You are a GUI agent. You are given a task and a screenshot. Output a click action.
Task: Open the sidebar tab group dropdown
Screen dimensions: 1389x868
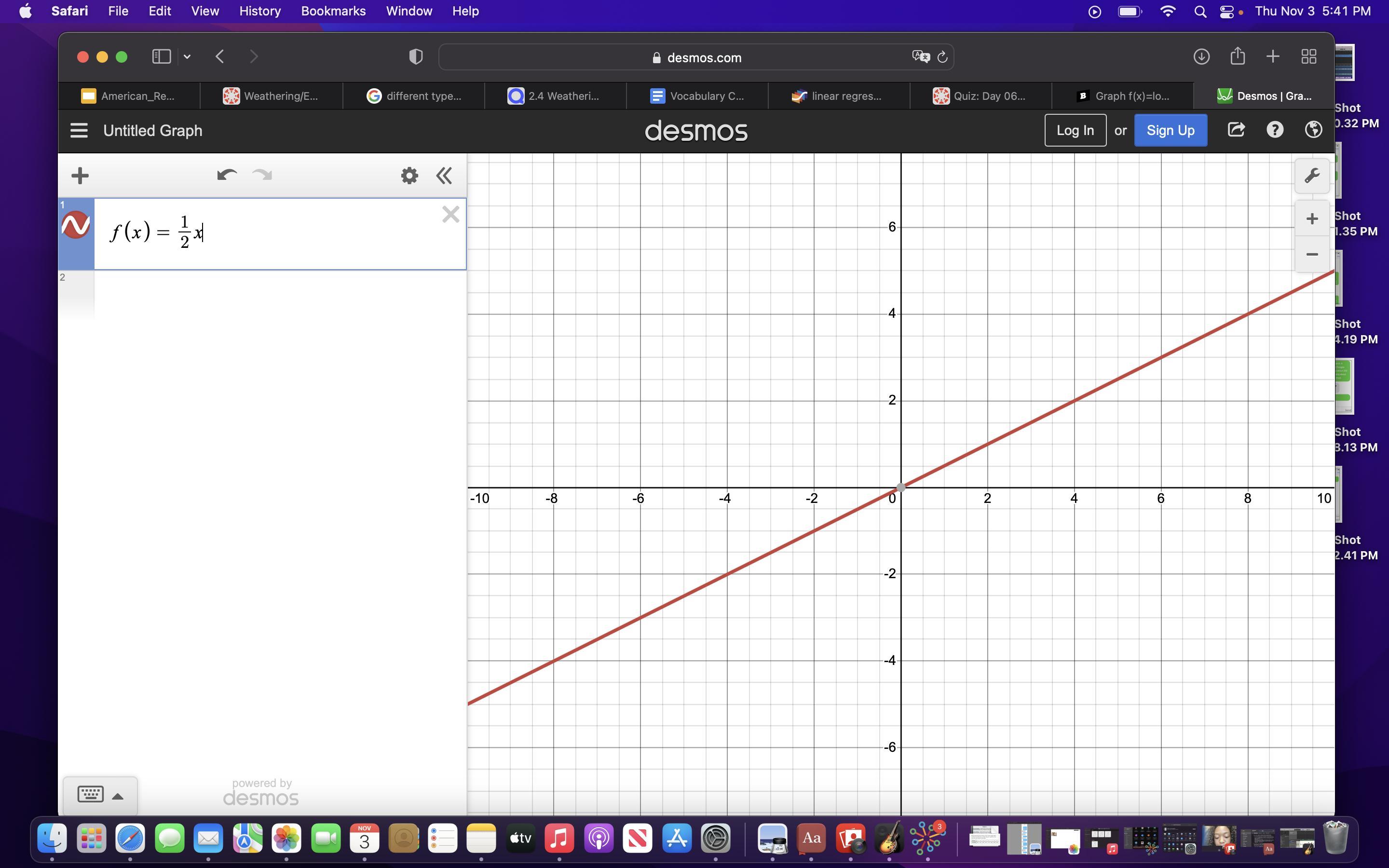tap(187, 56)
